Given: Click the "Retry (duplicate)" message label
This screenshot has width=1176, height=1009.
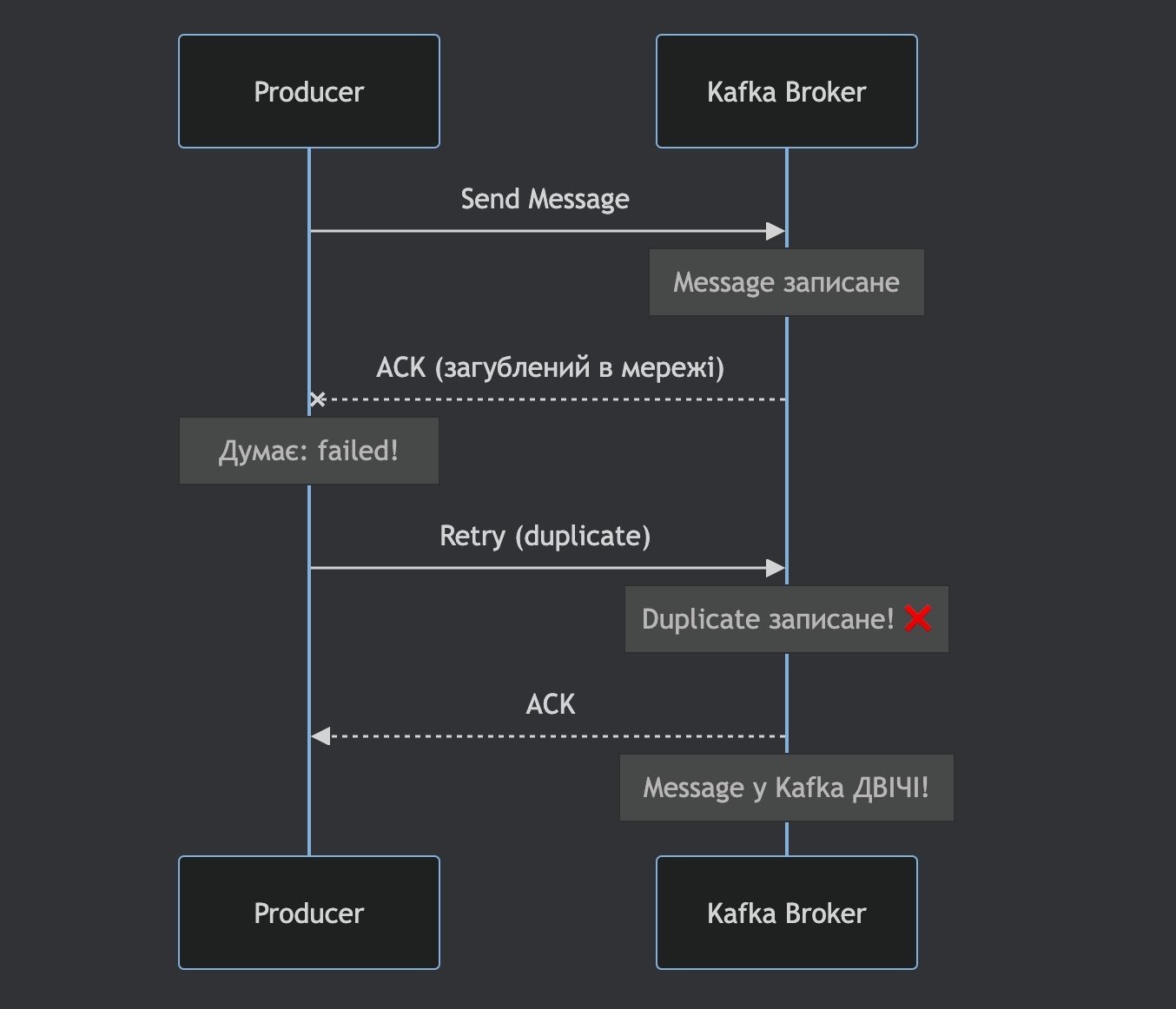Looking at the screenshot, I should [545, 536].
